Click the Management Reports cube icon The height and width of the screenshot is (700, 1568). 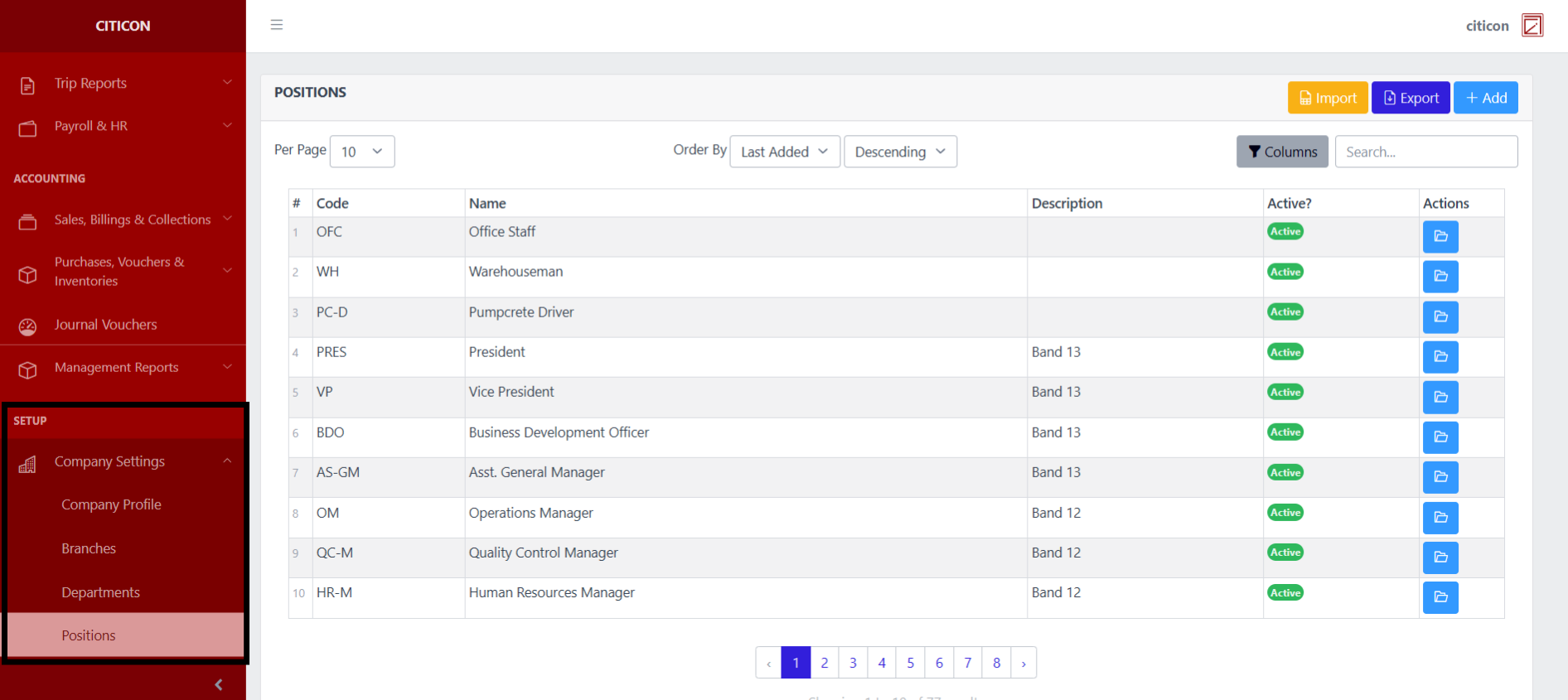pos(27,369)
